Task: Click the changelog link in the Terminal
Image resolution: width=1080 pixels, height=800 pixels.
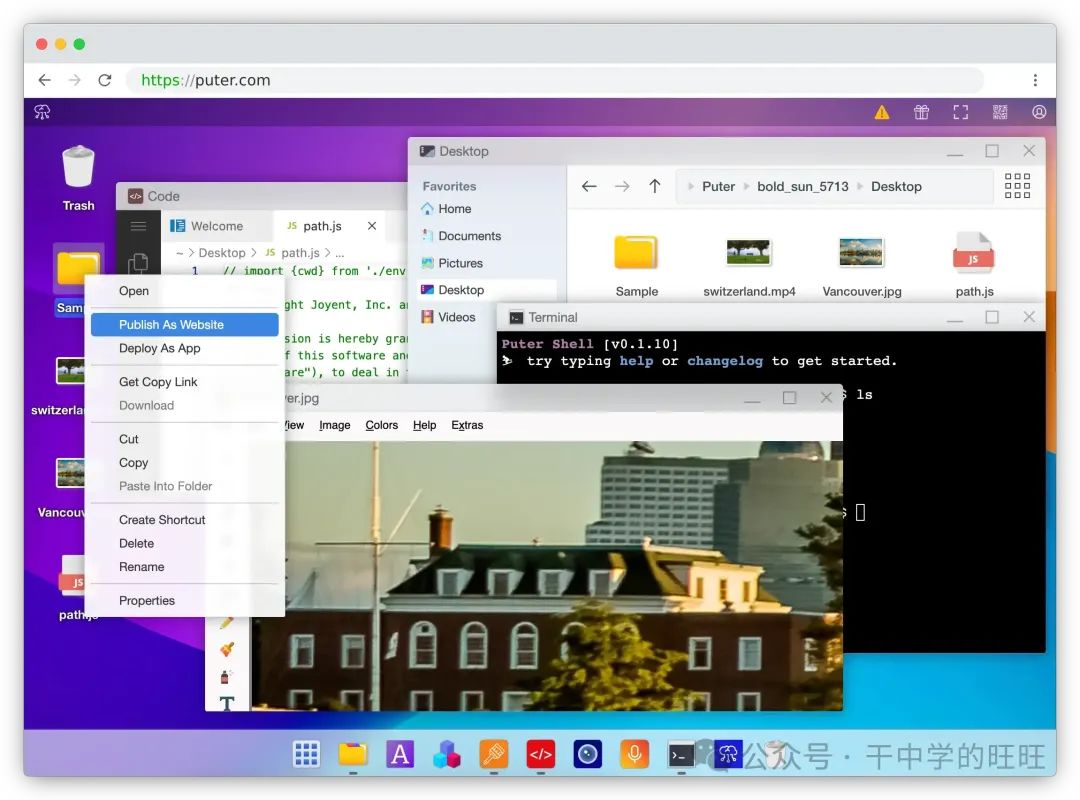Action: click(725, 361)
